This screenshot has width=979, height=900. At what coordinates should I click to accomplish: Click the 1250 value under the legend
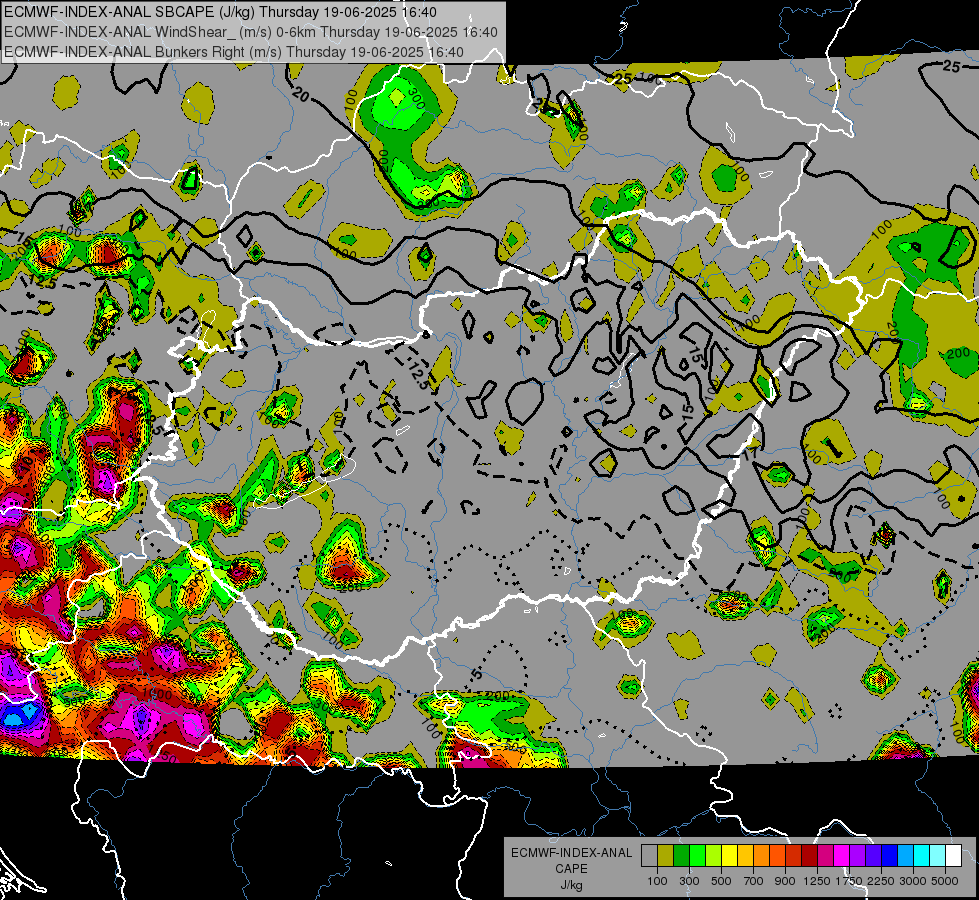(817, 881)
